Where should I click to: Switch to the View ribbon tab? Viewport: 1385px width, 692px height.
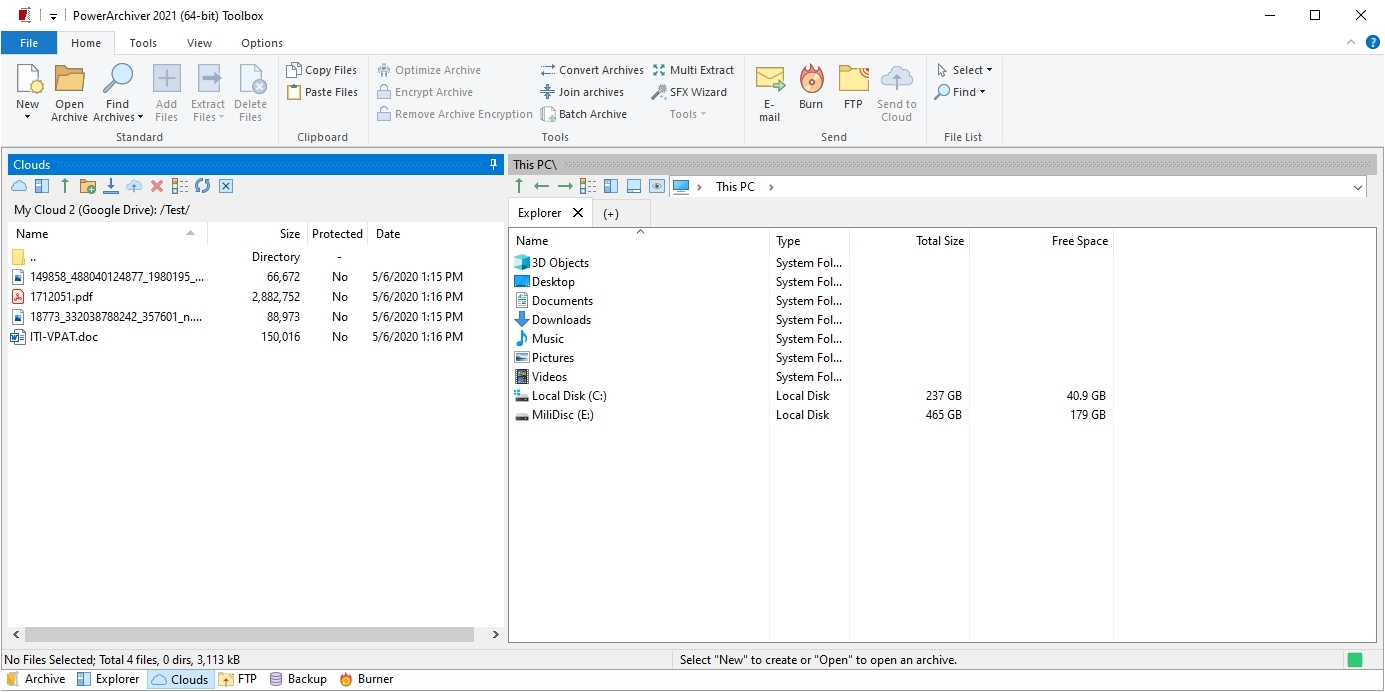click(x=200, y=43)
